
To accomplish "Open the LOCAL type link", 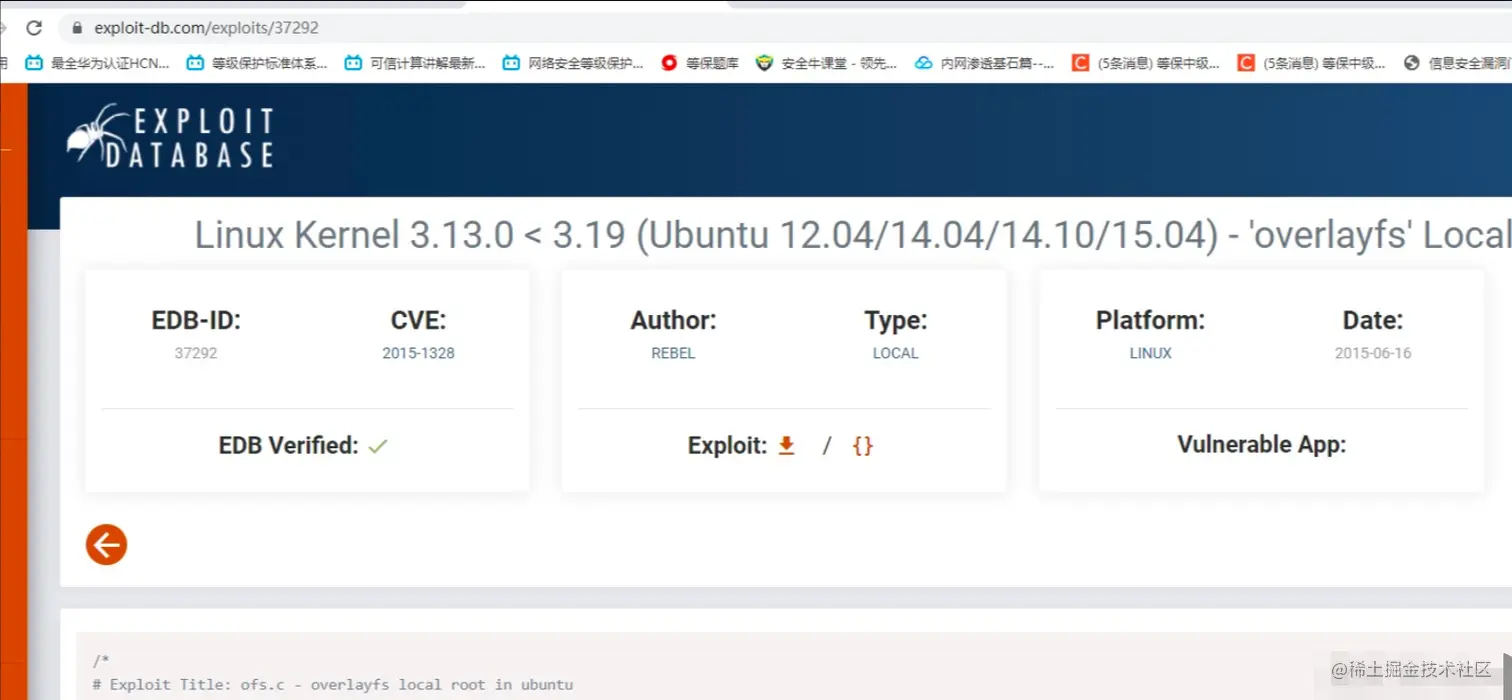I will pos(895,353).
